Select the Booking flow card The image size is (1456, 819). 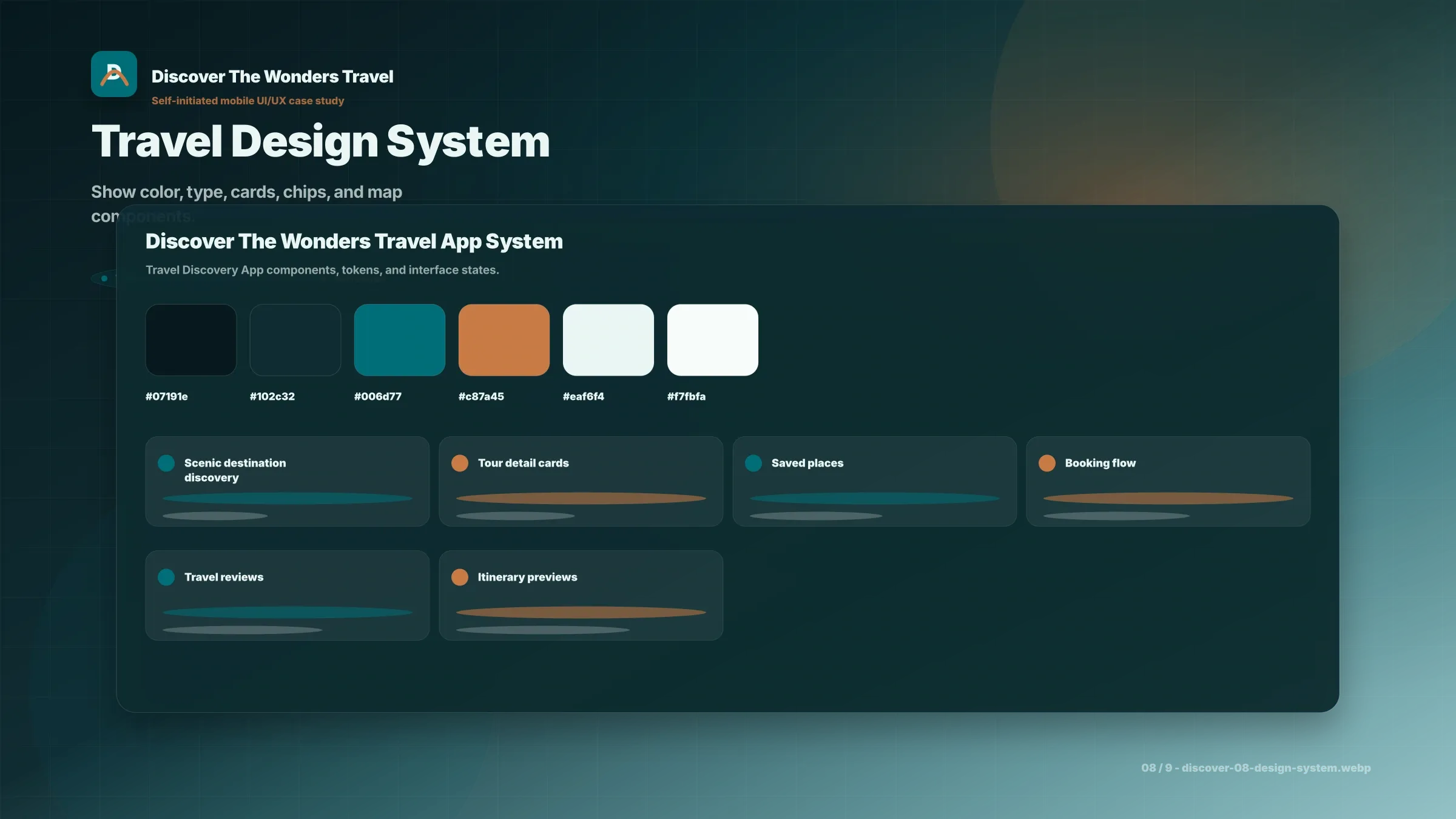click(x=1168, y=481)
